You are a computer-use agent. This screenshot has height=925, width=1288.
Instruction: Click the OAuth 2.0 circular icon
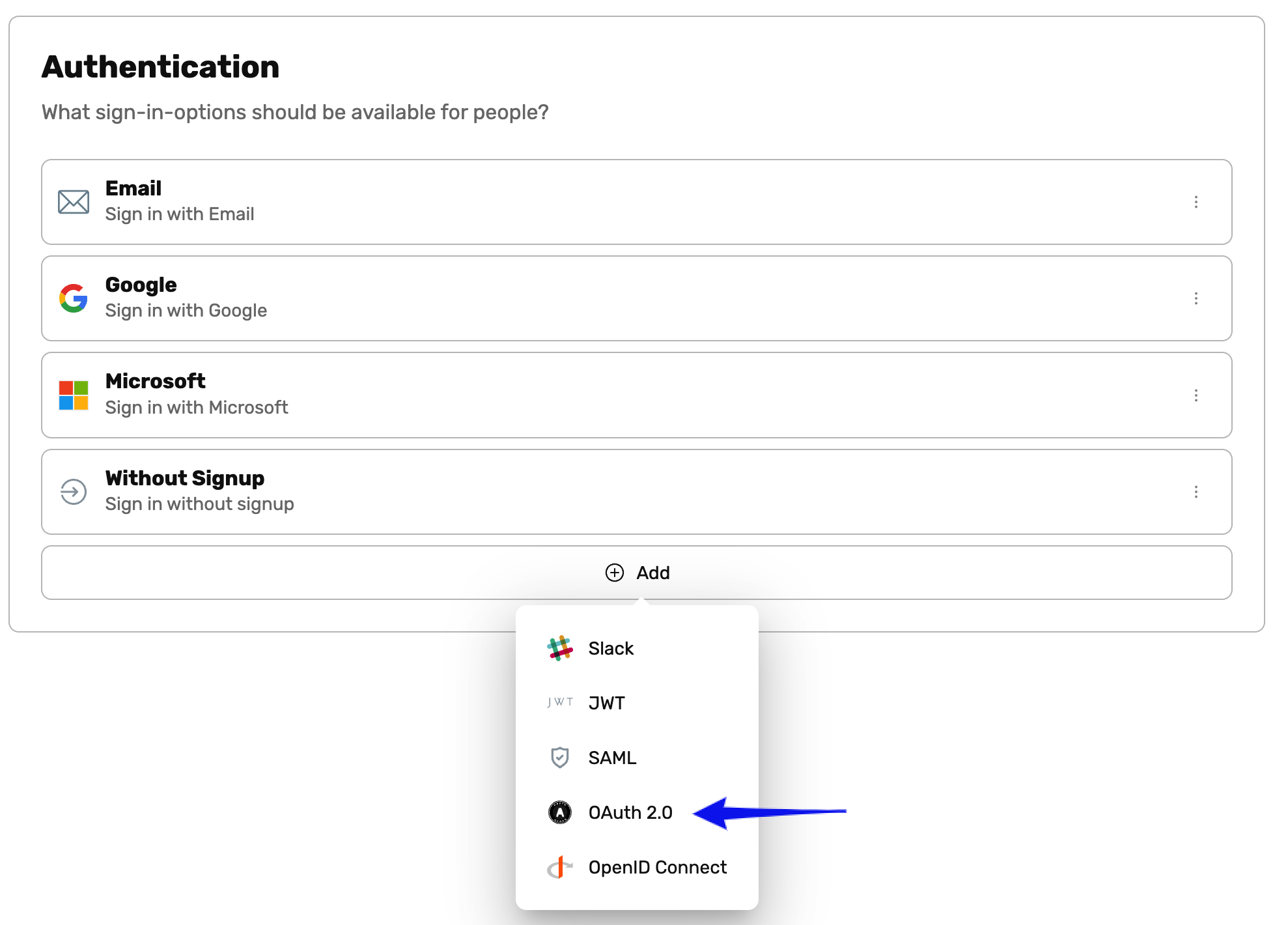(560, 812)
